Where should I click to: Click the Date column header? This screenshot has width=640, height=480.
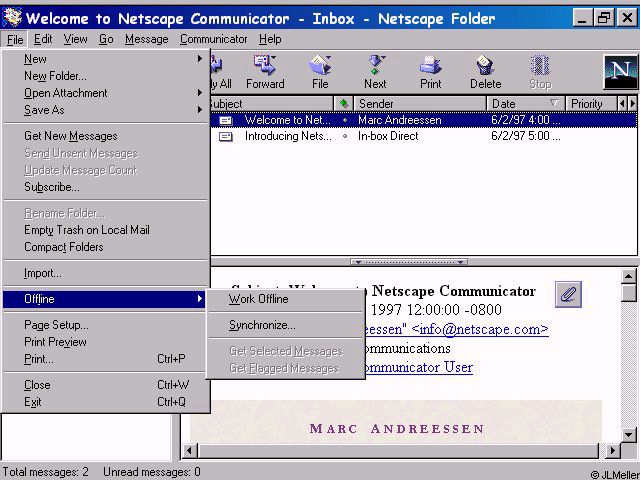(x=526, y=104)
